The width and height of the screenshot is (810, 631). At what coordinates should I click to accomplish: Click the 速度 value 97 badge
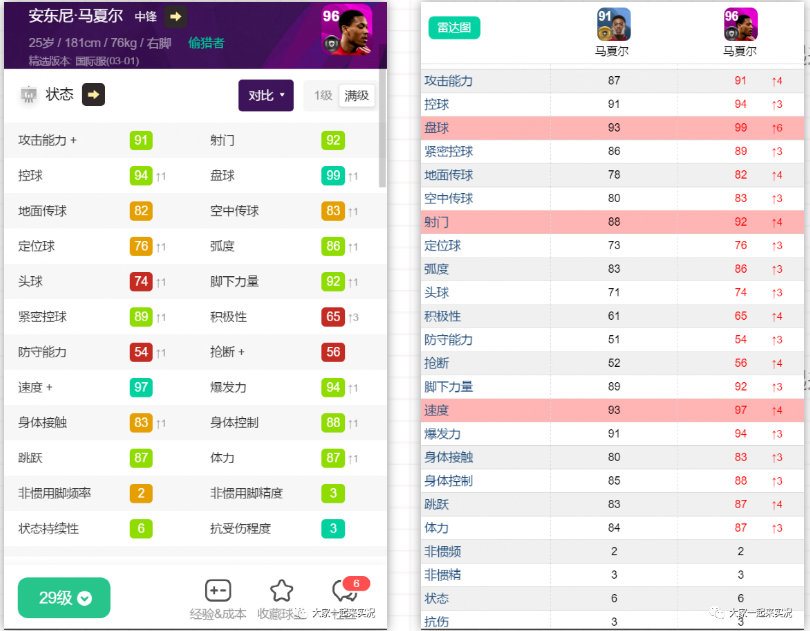[x=141, y=387]
